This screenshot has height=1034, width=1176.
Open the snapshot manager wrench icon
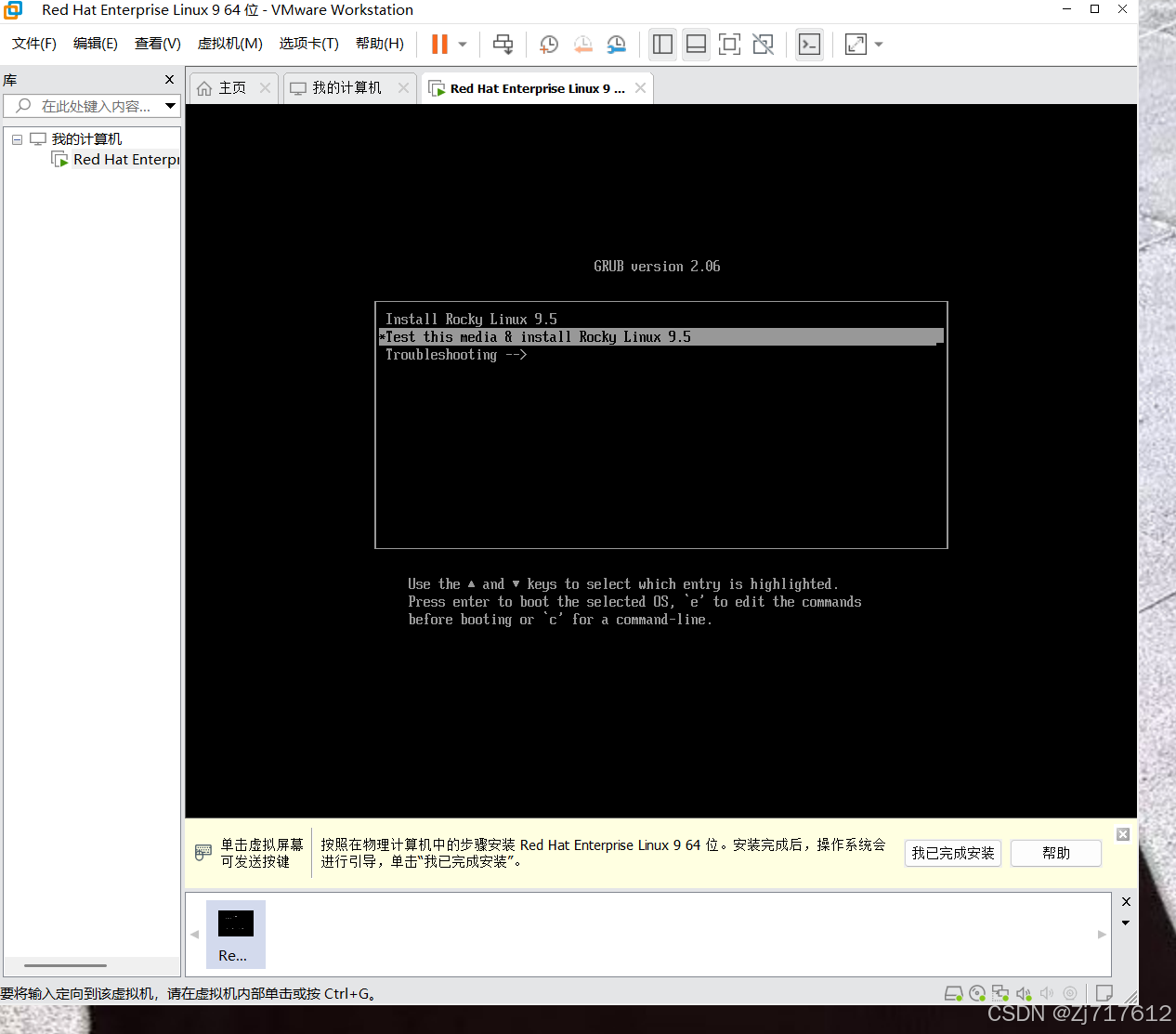point(616,44)
